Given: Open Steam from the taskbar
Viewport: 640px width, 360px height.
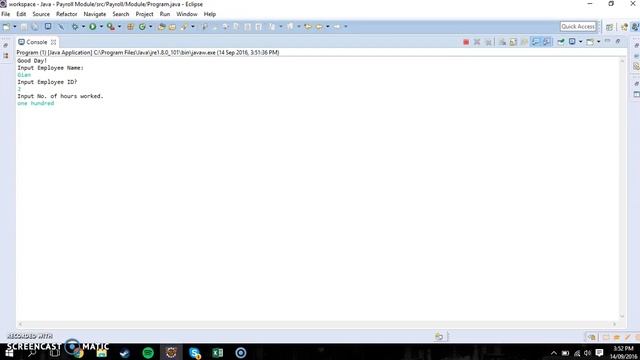Looking at the screenshot, I should point(125,352).
